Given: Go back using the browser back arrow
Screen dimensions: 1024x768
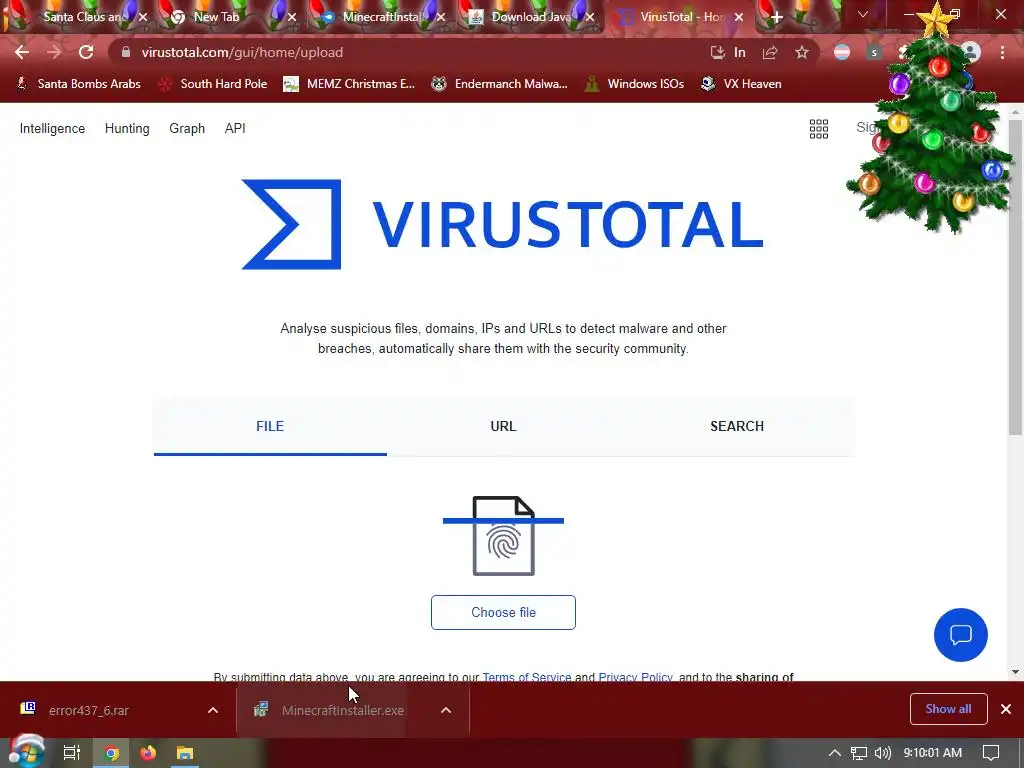Looking at the screenshot, I should coord(22,52).
